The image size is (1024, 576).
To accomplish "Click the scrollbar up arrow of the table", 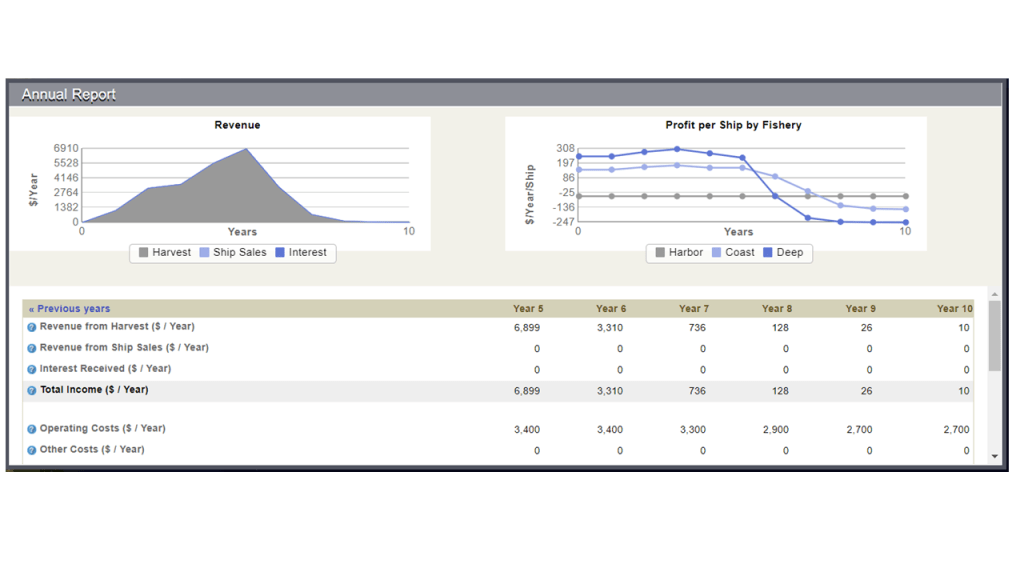I will [994, 294].
